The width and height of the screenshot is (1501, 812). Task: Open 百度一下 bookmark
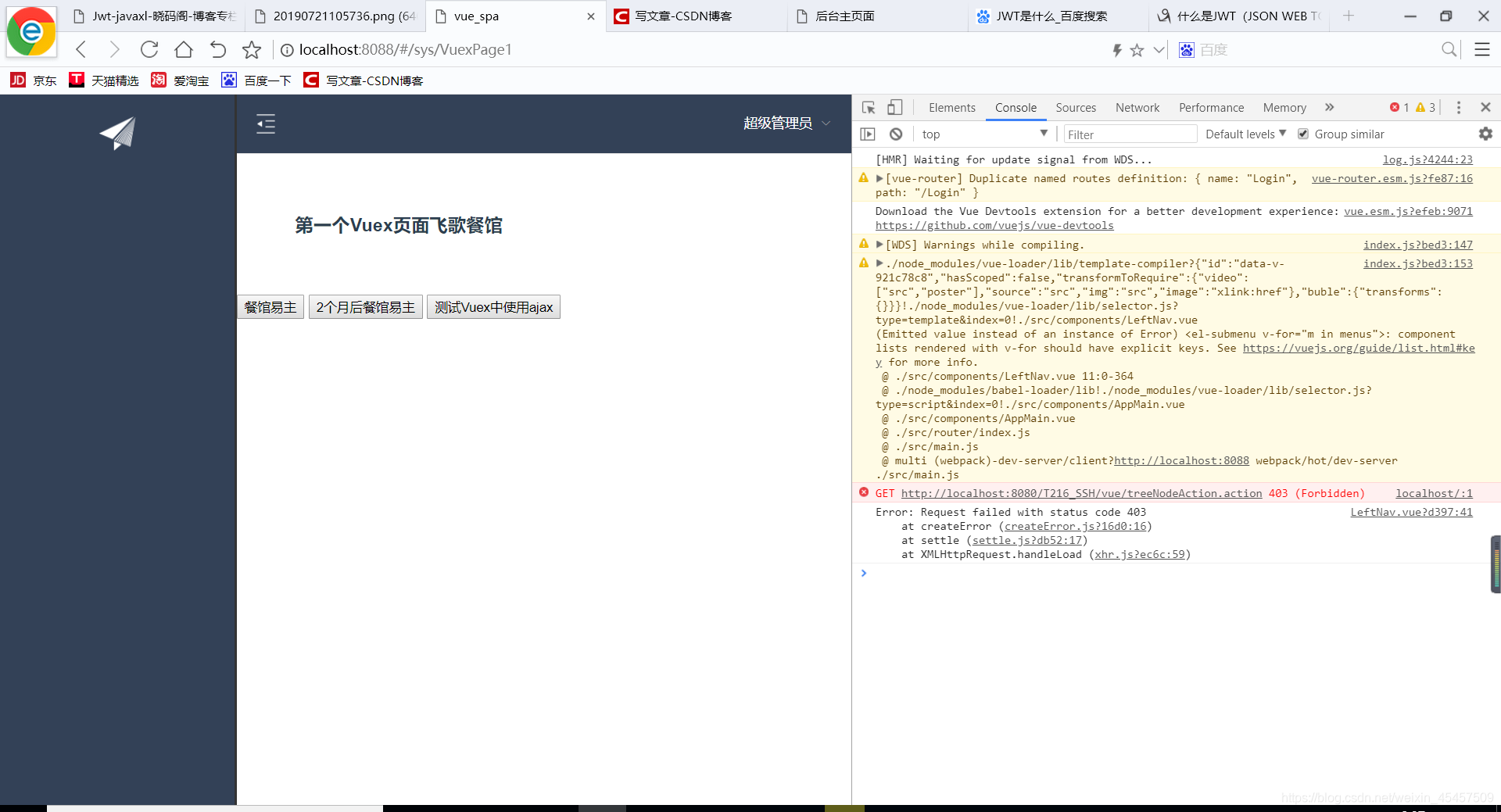click(x=256, y=80)
